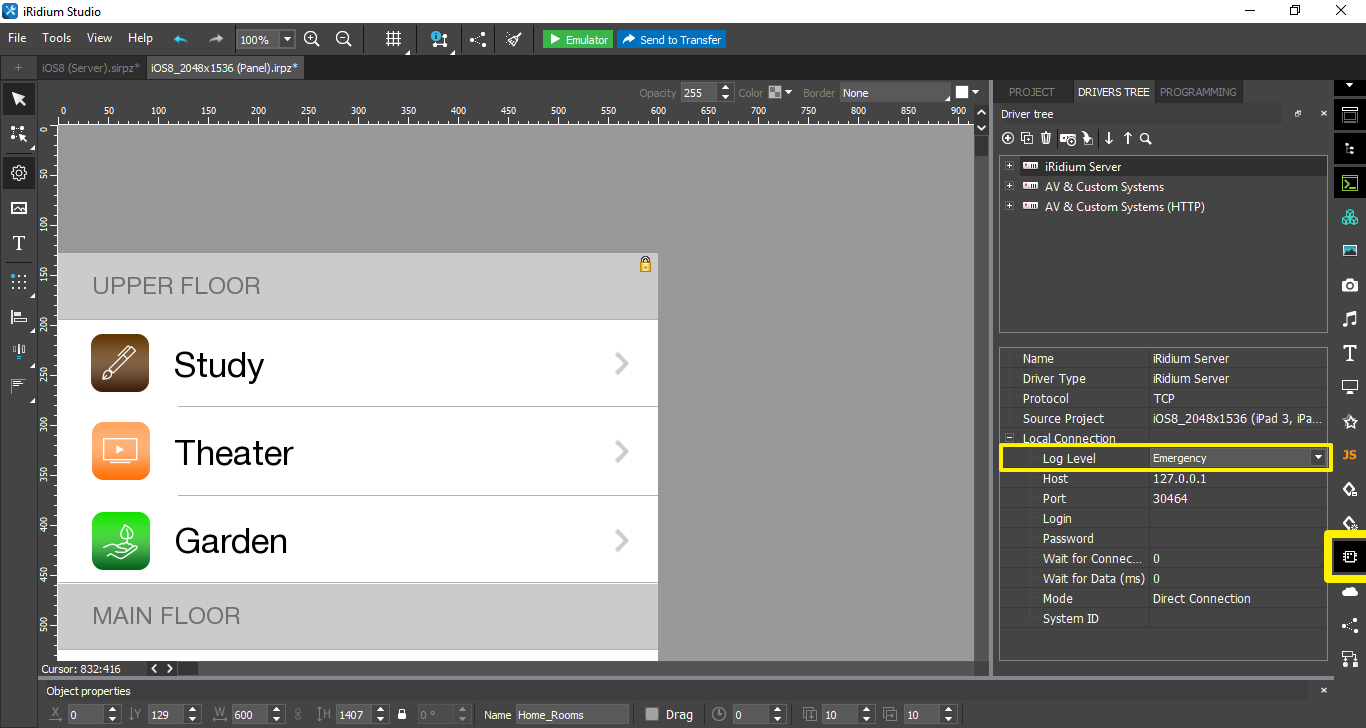
Task: Open the Log Level dropdown
Action: (x=1318, y=457)
